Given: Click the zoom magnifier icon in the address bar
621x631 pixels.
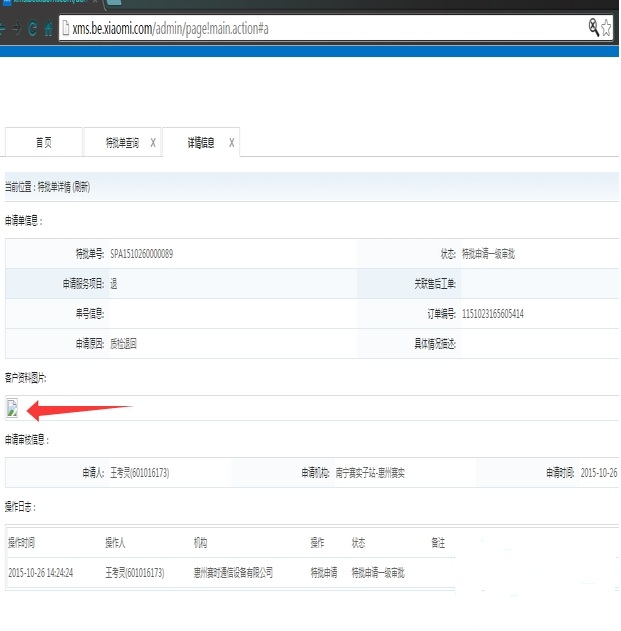Looking at the screenshot, I should 593,27.
